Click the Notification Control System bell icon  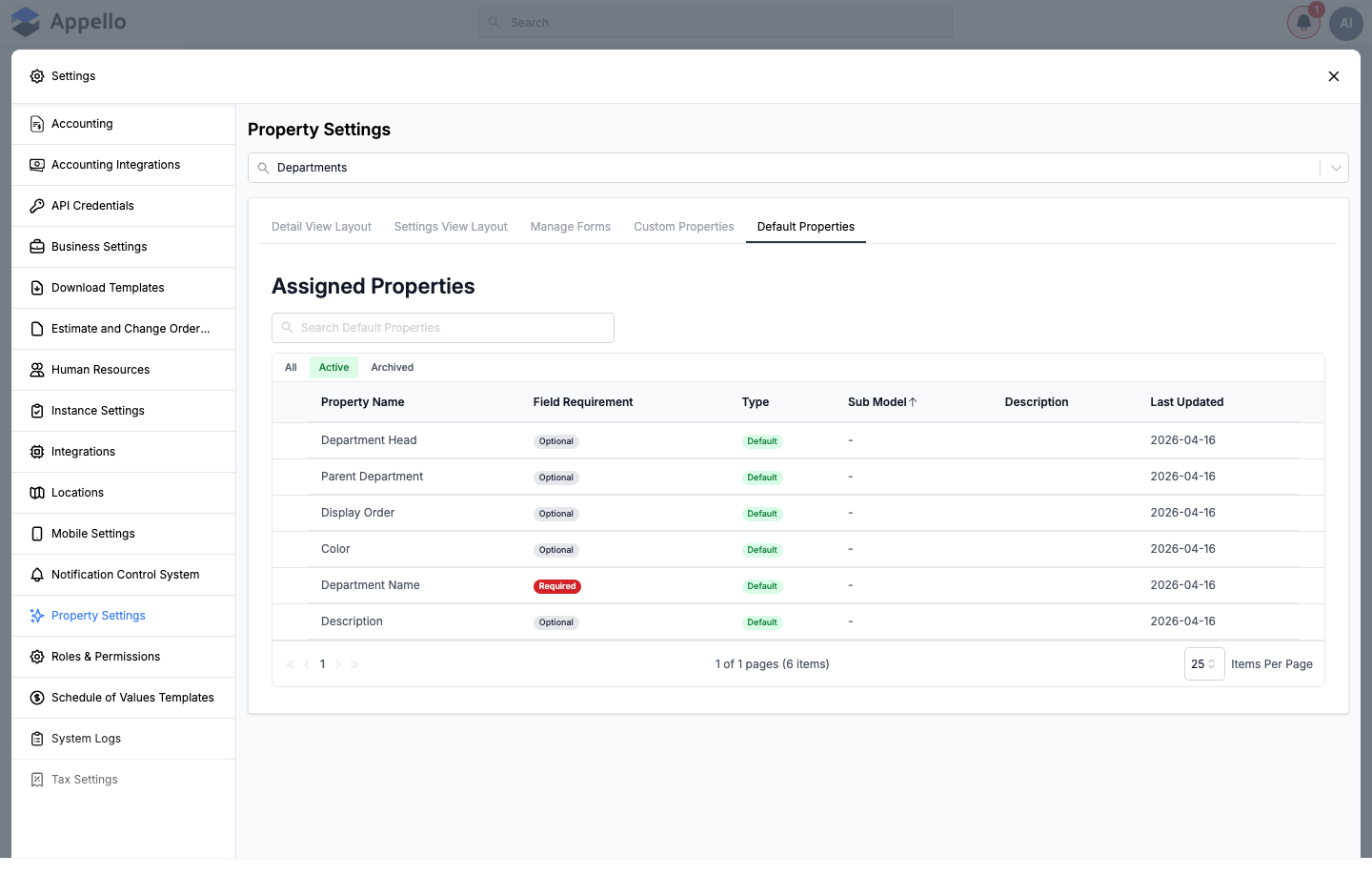(x=37, y=575)
